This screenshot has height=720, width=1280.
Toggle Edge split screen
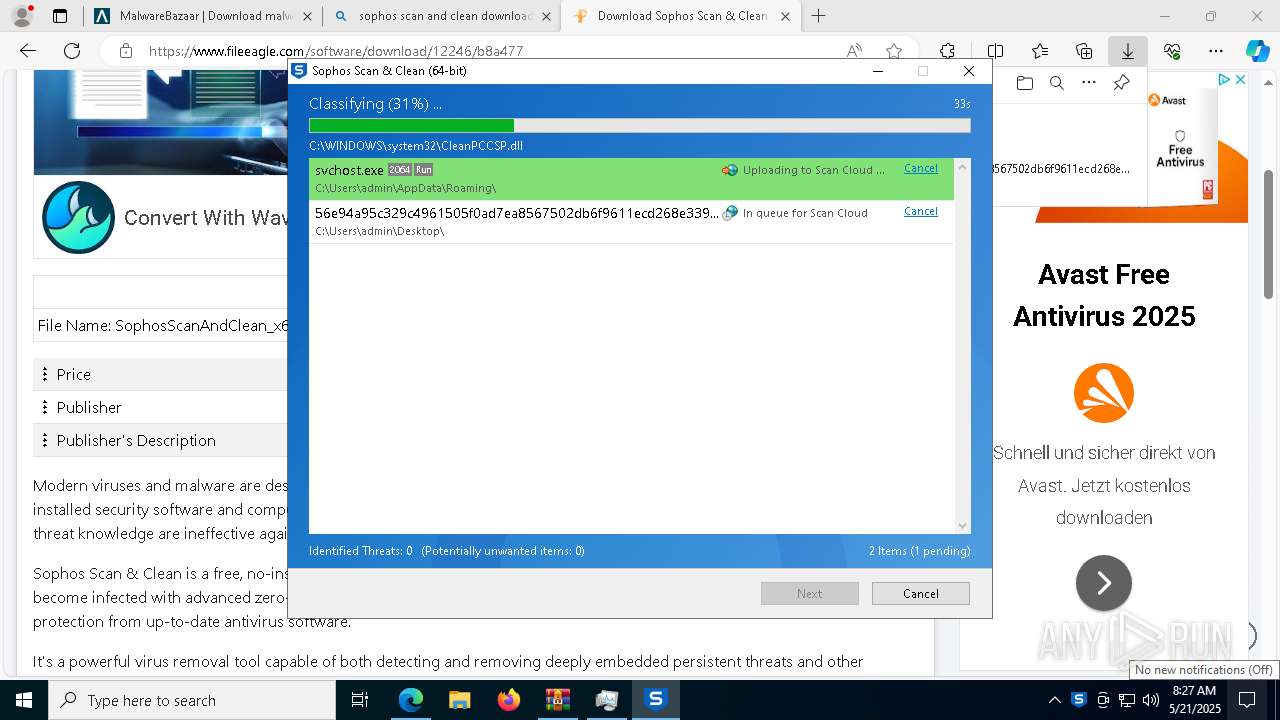pos(995,51)
